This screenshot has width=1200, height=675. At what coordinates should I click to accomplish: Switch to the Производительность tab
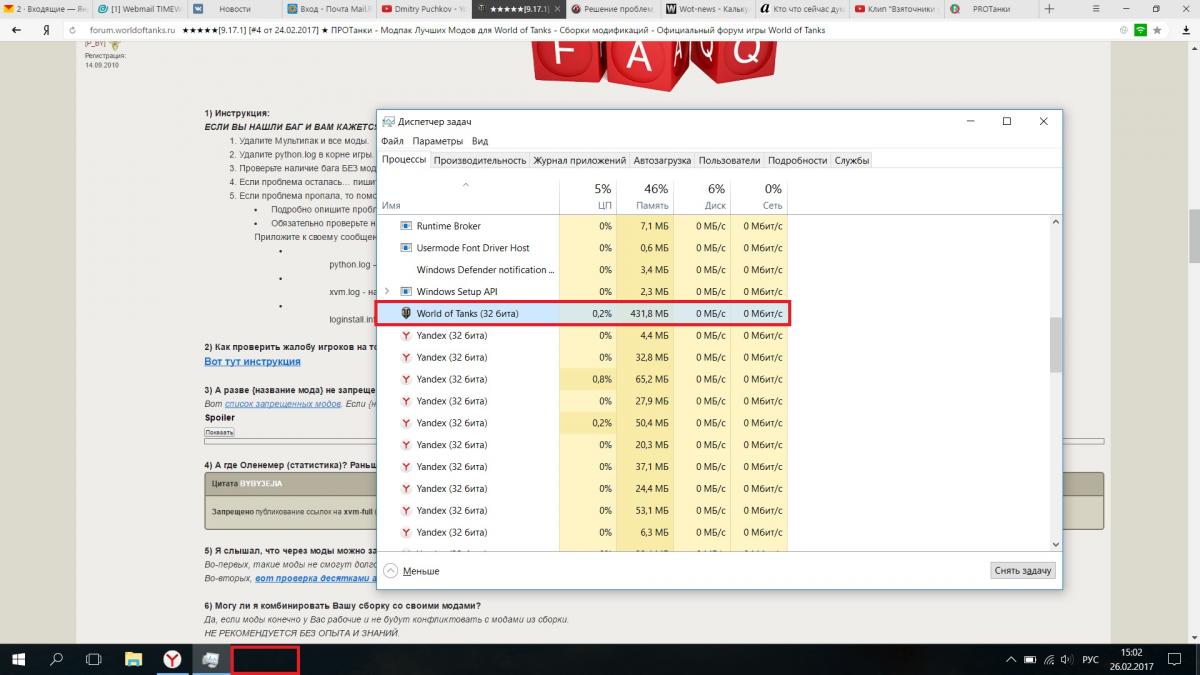(x=480, y=160)
